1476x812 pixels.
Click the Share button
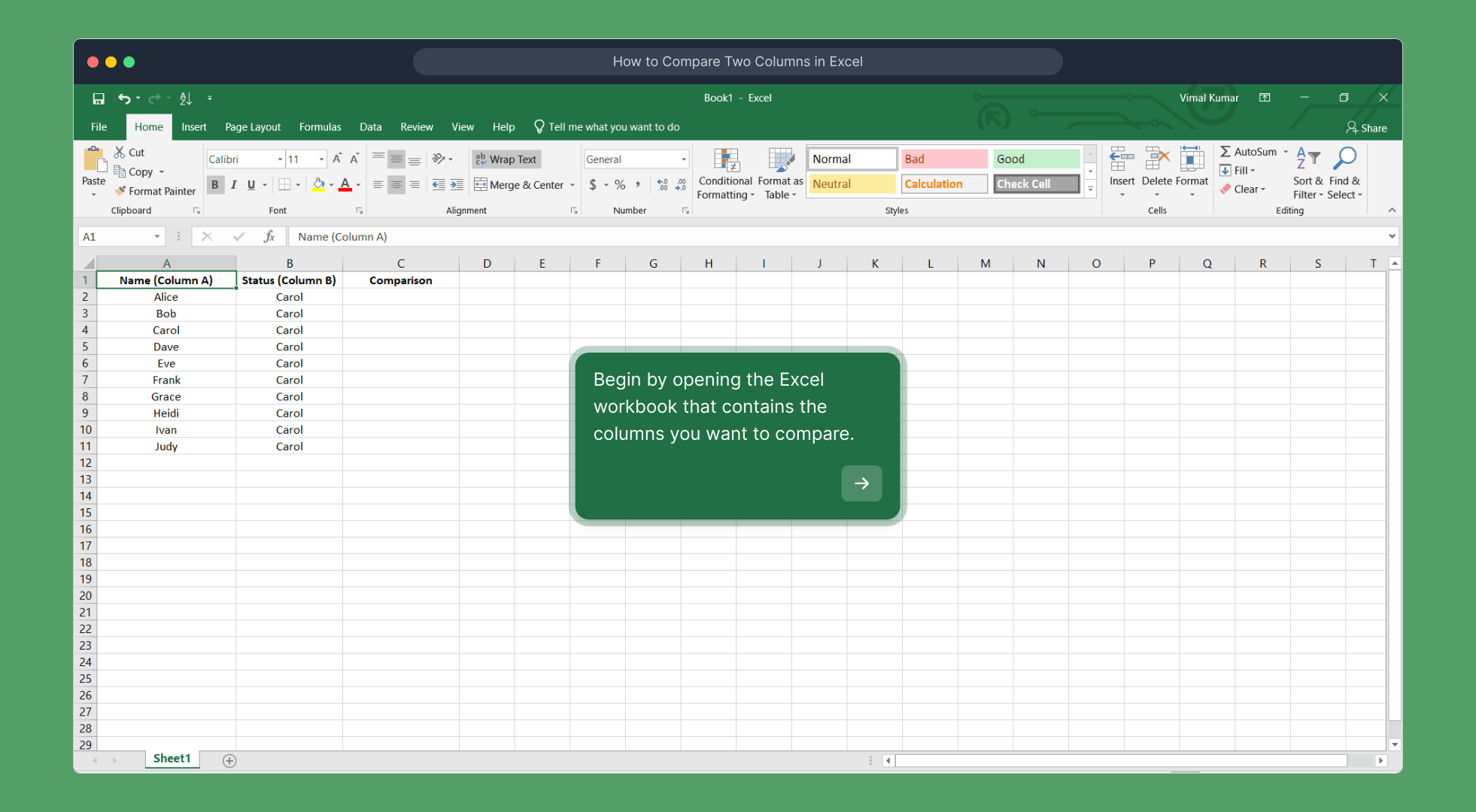pyautogui.click(x=1367, y=127)
